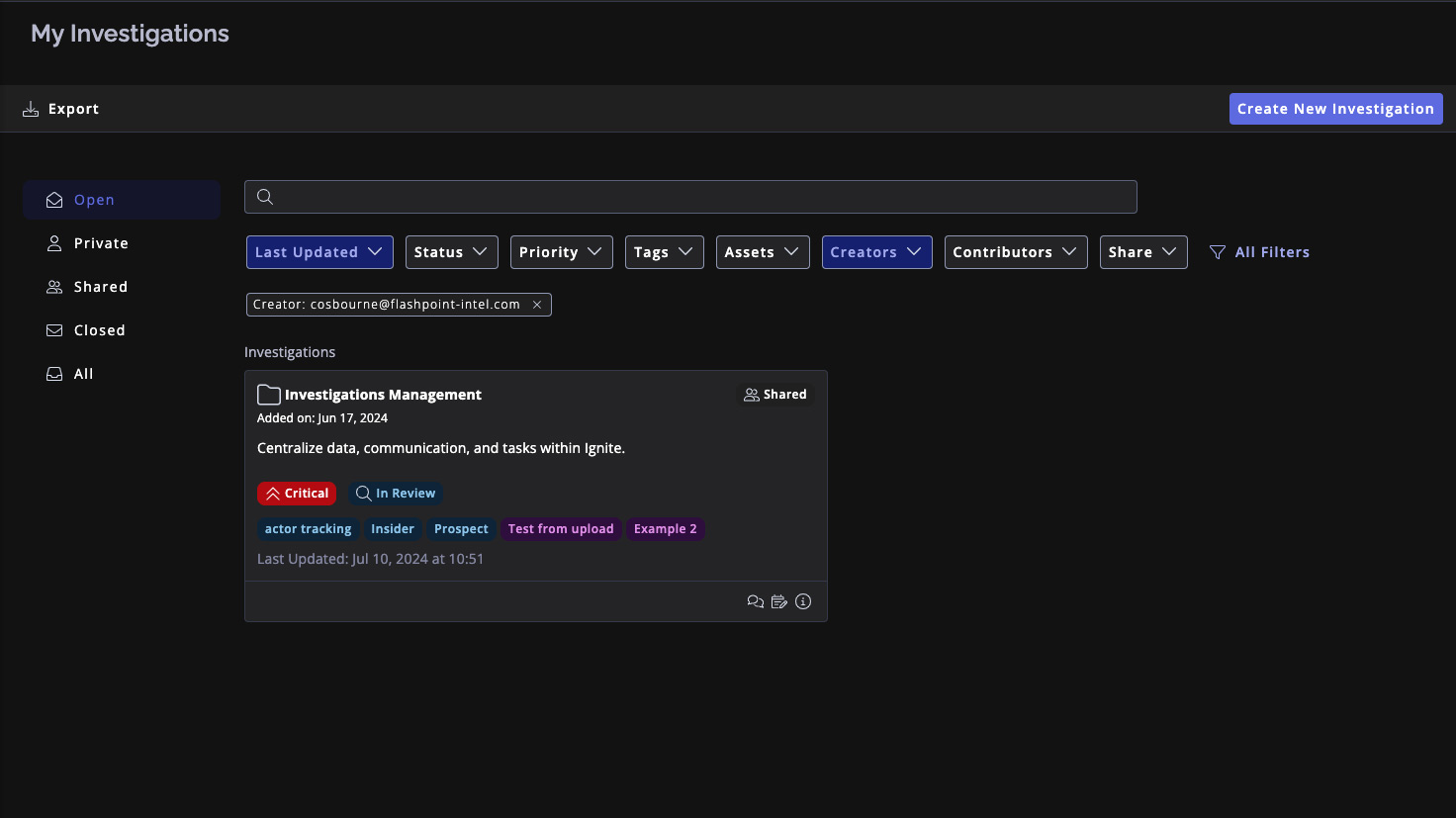
Task: Open the Investigations Management title
Action: coord(383,395)
